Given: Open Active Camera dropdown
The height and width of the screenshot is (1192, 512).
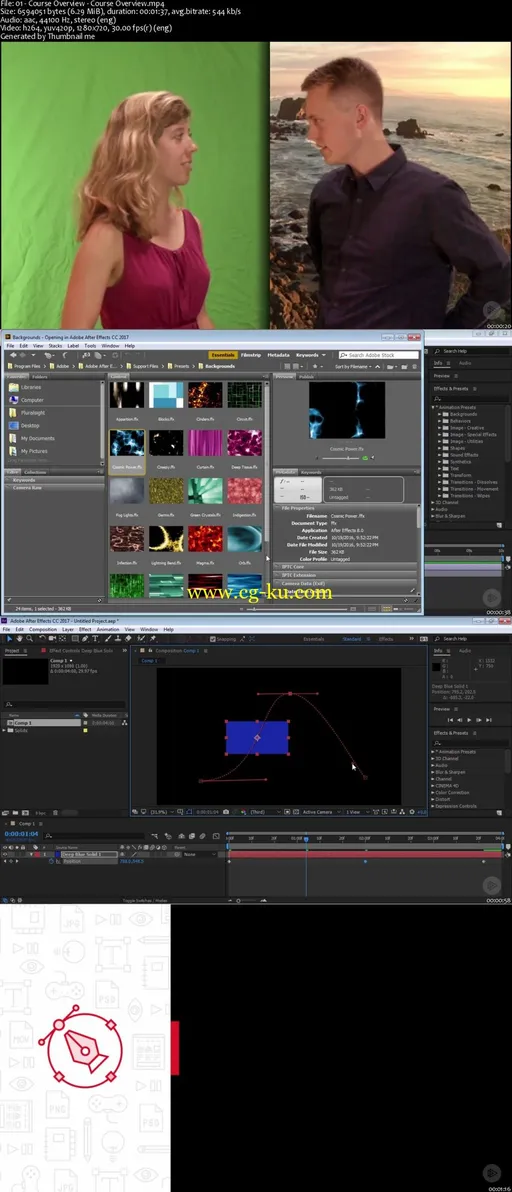Looking at the screenshot, I should (x=321, y=812).
